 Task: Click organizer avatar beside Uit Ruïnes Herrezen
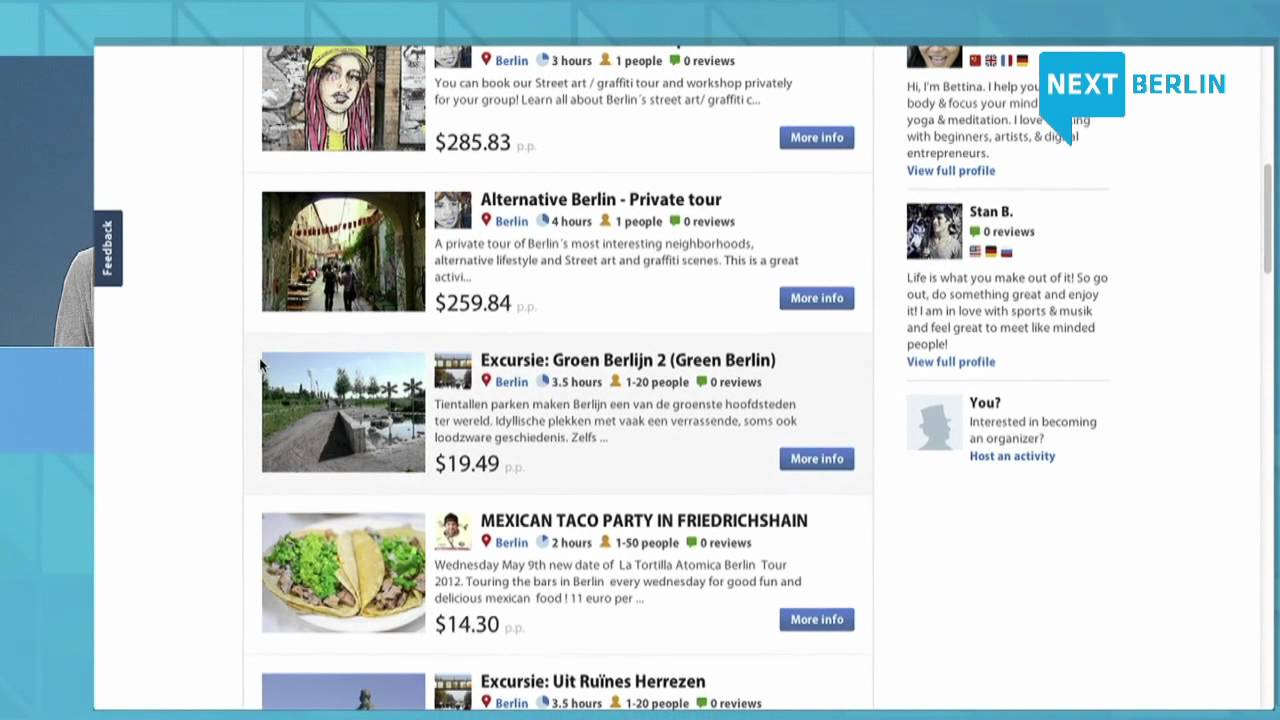(x=453, y=690)
